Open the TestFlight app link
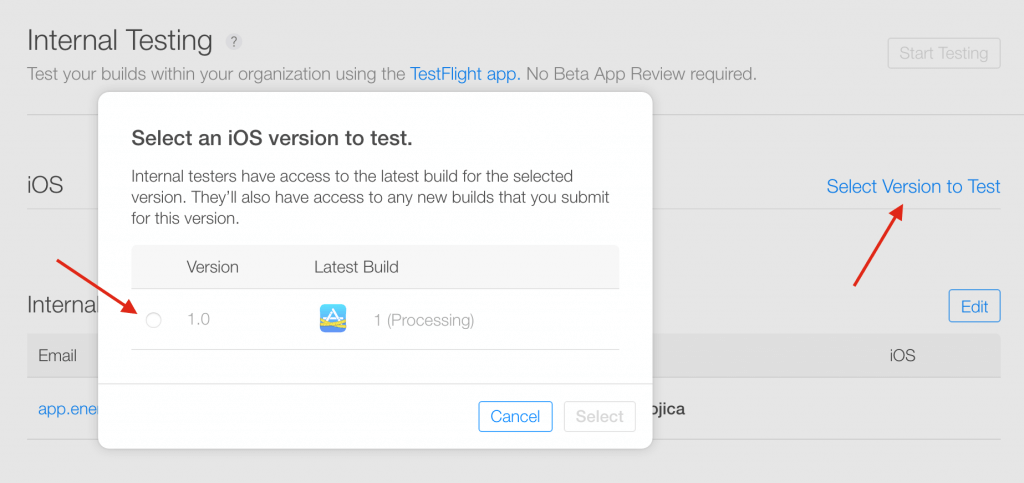1024x483 pixels. [465, 74]
